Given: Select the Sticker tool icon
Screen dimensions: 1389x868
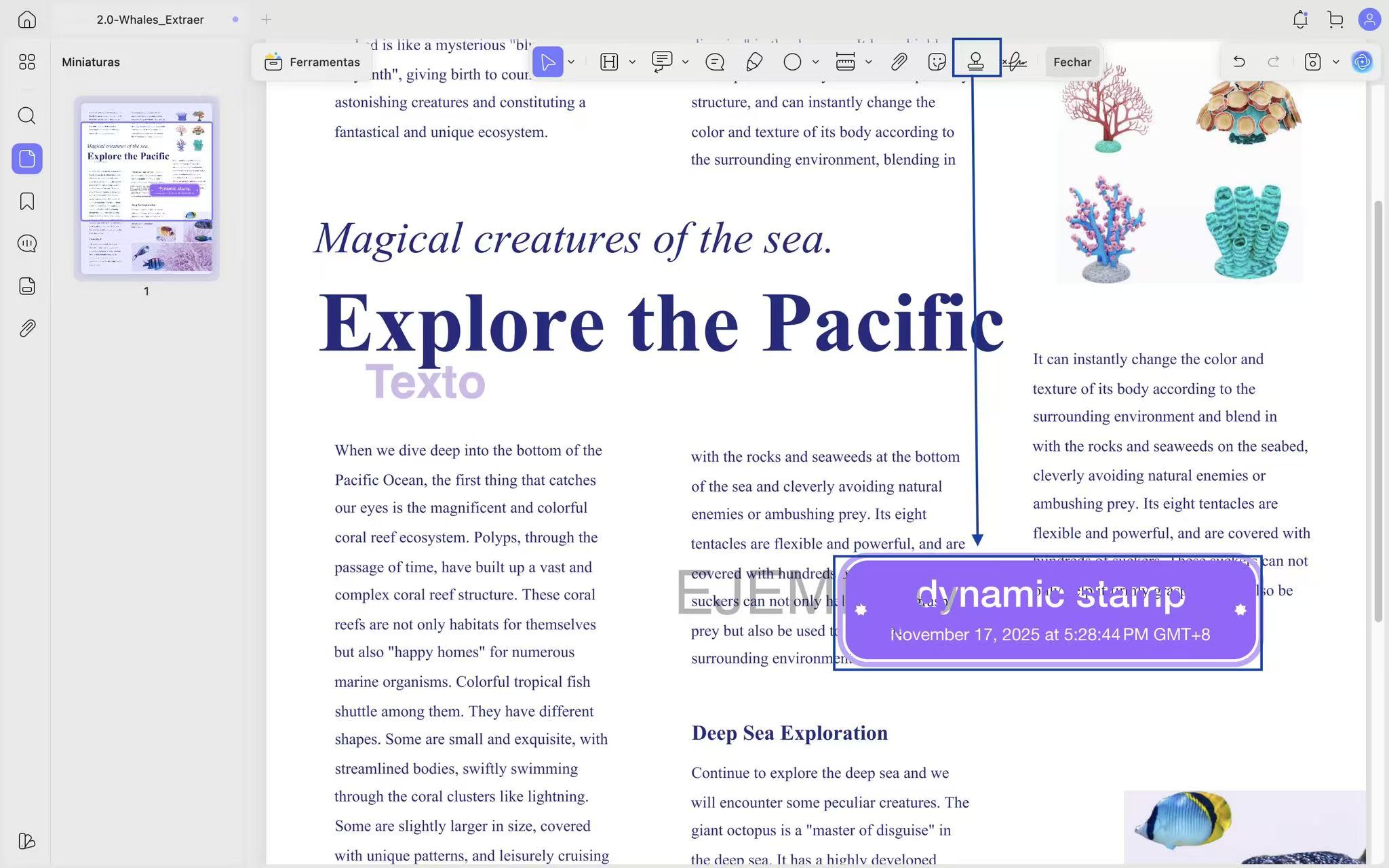Looking at the screenshot, I should (x=937, y=62).
